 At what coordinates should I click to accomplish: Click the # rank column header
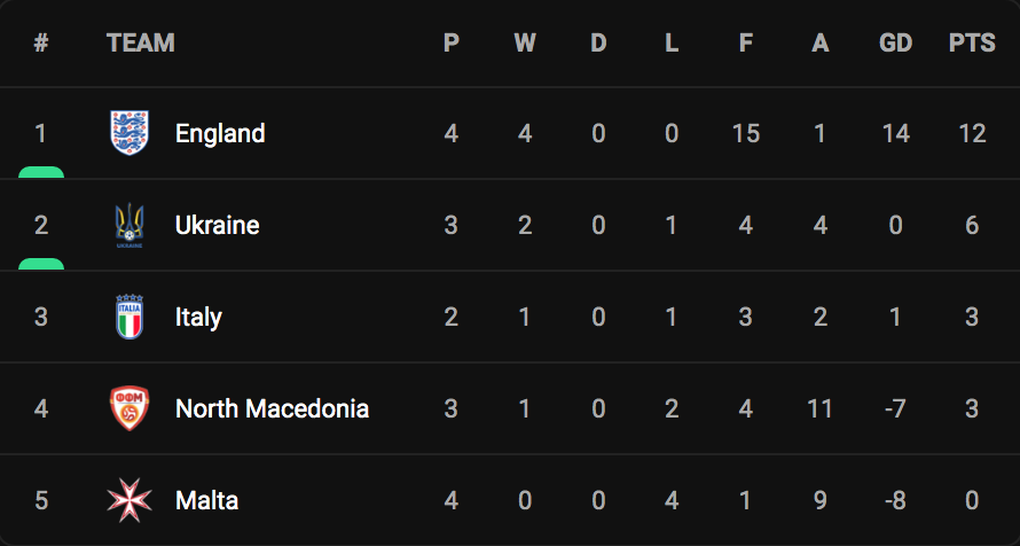(41, 43)
